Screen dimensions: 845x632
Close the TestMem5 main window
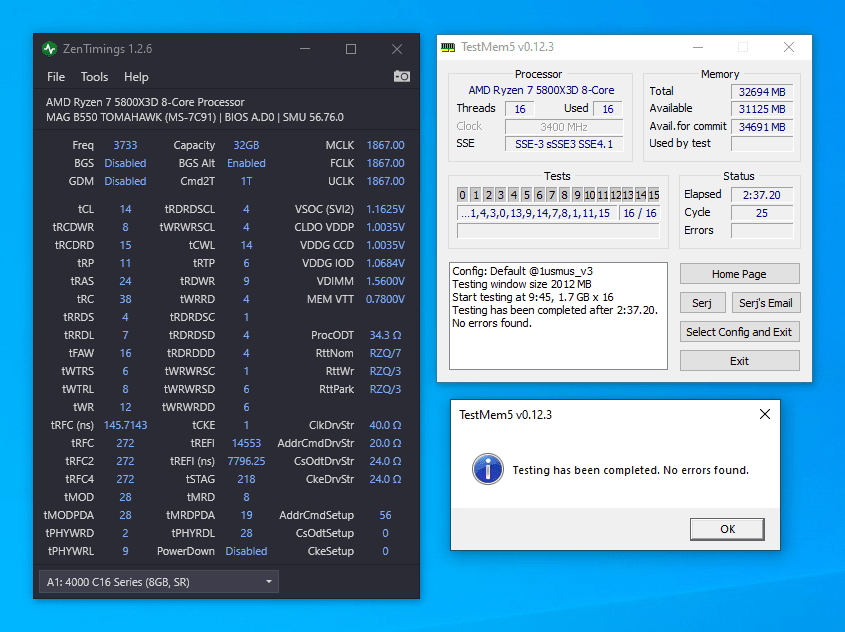789,47
